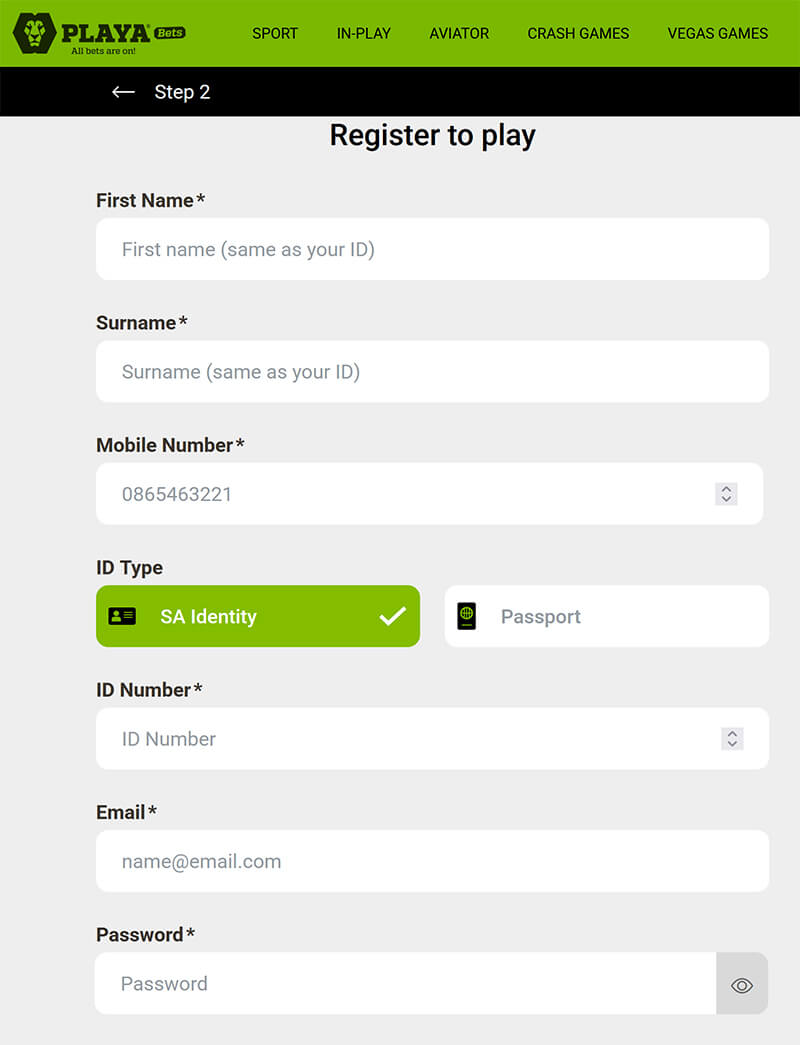Click the password visibility eye icon
The image size is (800, 1045).
tap(742, 984)
